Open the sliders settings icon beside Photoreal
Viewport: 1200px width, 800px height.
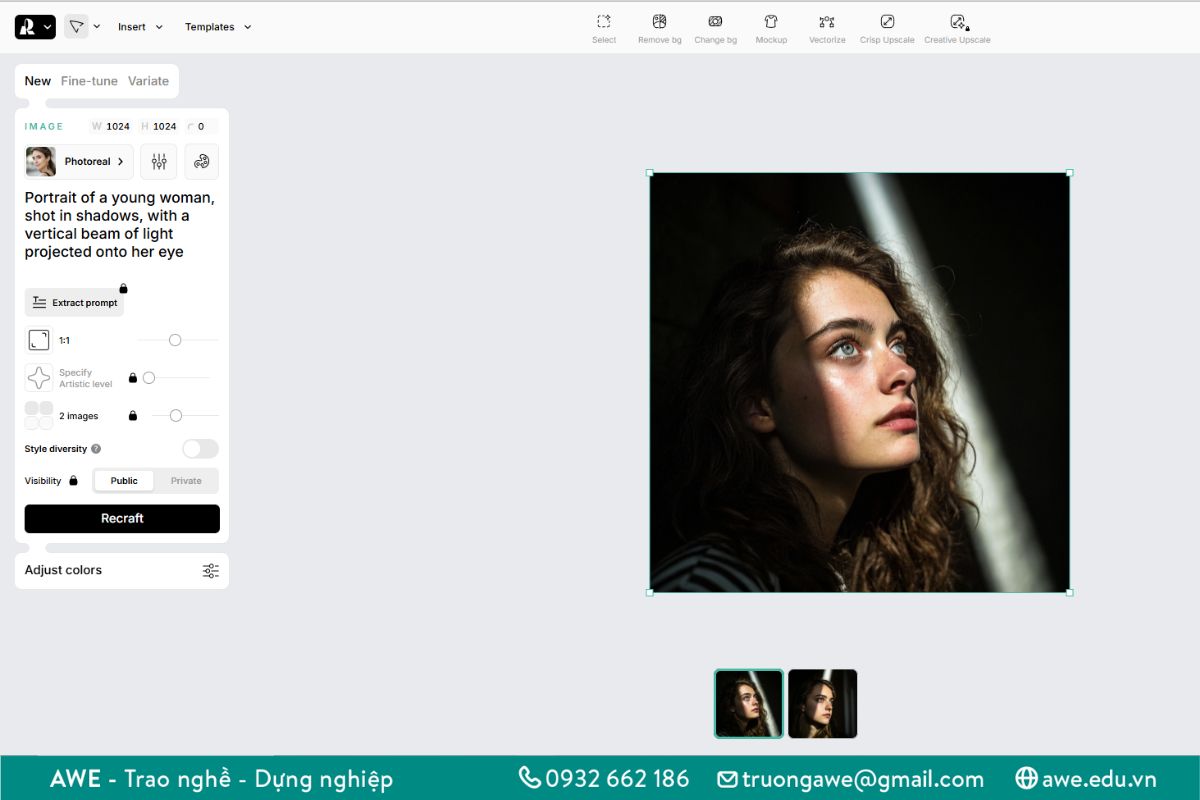click(159, 161)
